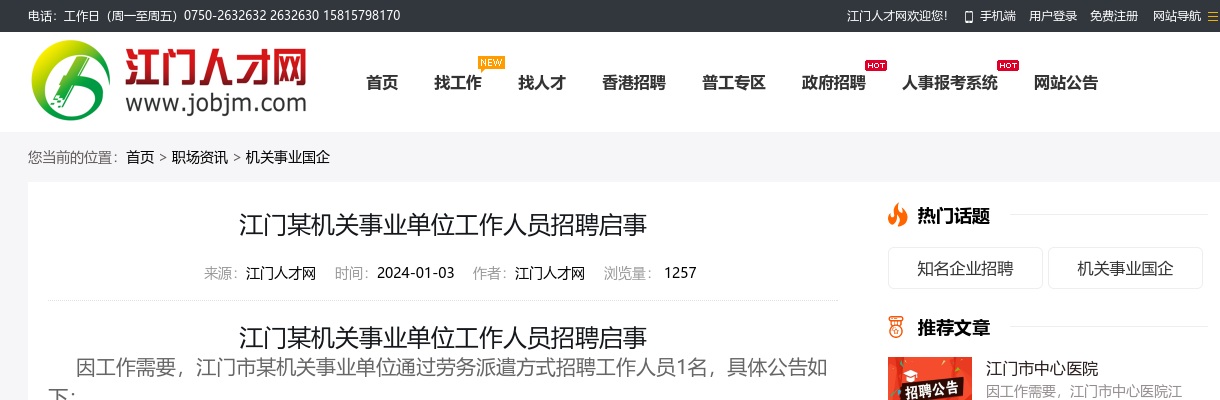1220x400 pixels.
Task: Open the 普工专区 menu item
Action: pos(734,83)
